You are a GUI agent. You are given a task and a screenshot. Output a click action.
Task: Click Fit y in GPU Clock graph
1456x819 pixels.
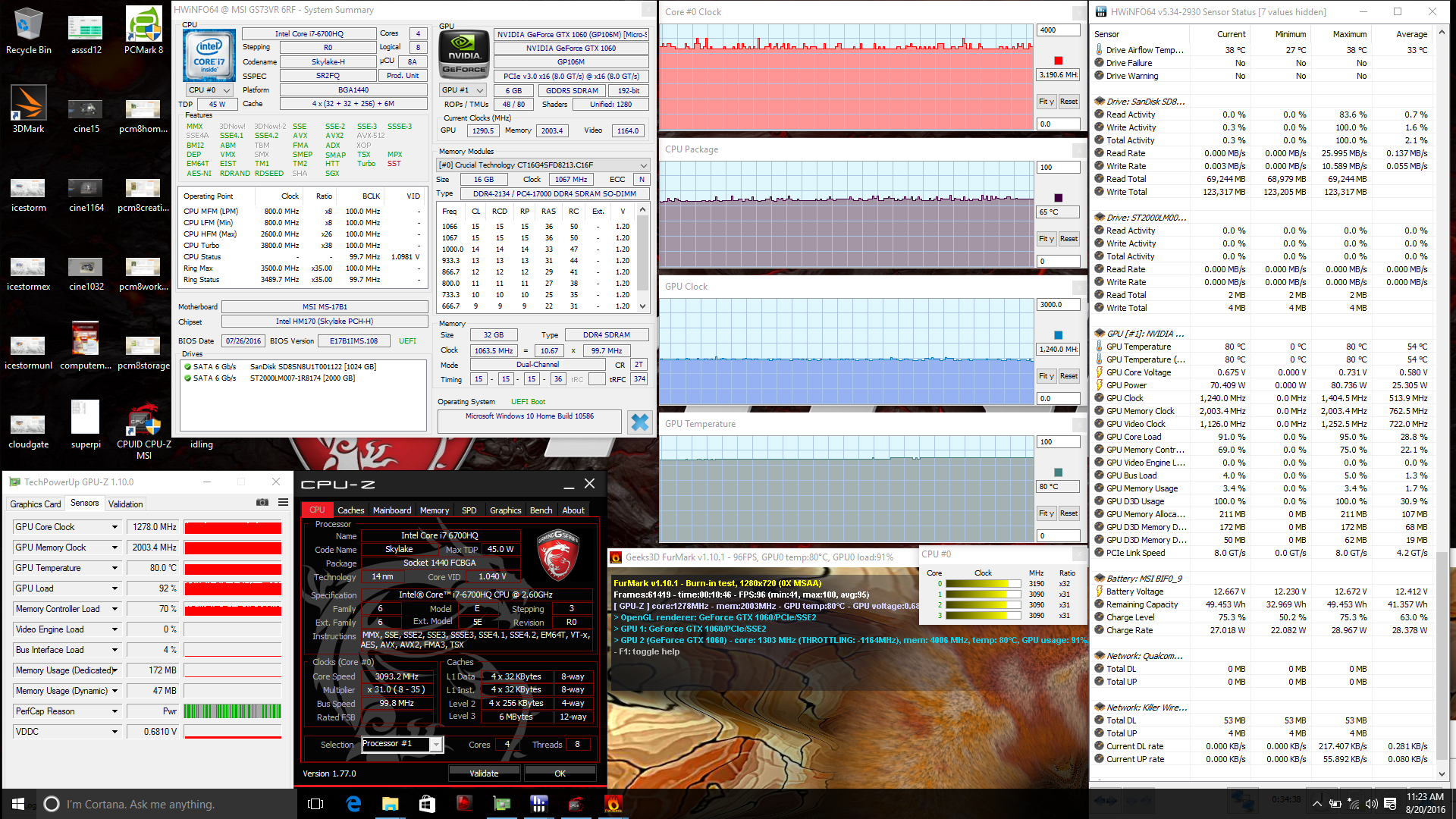pyautogui.click(x=1046, y=376)
